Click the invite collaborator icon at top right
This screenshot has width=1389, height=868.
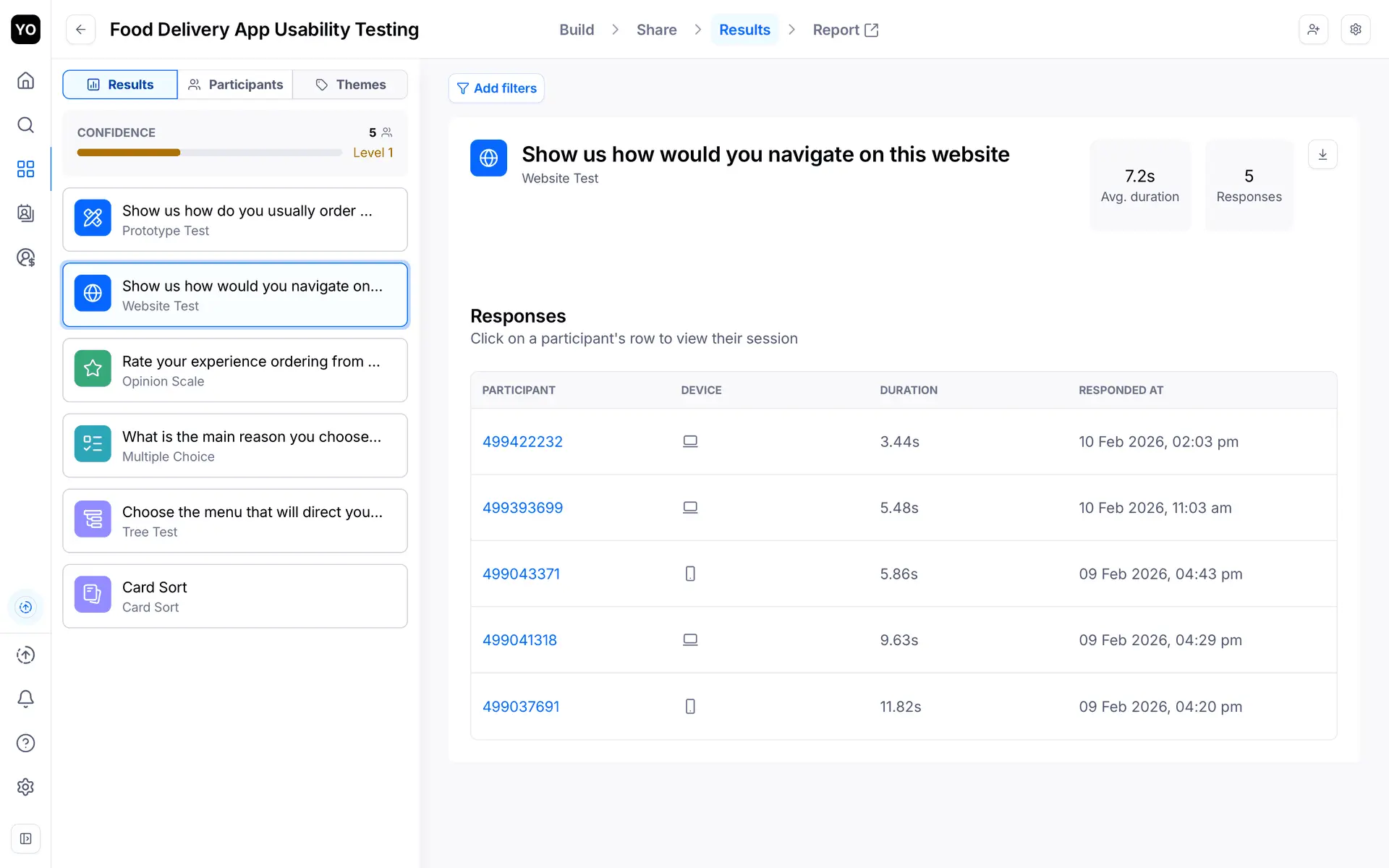pyautogui.click(x=1313, y=30)
